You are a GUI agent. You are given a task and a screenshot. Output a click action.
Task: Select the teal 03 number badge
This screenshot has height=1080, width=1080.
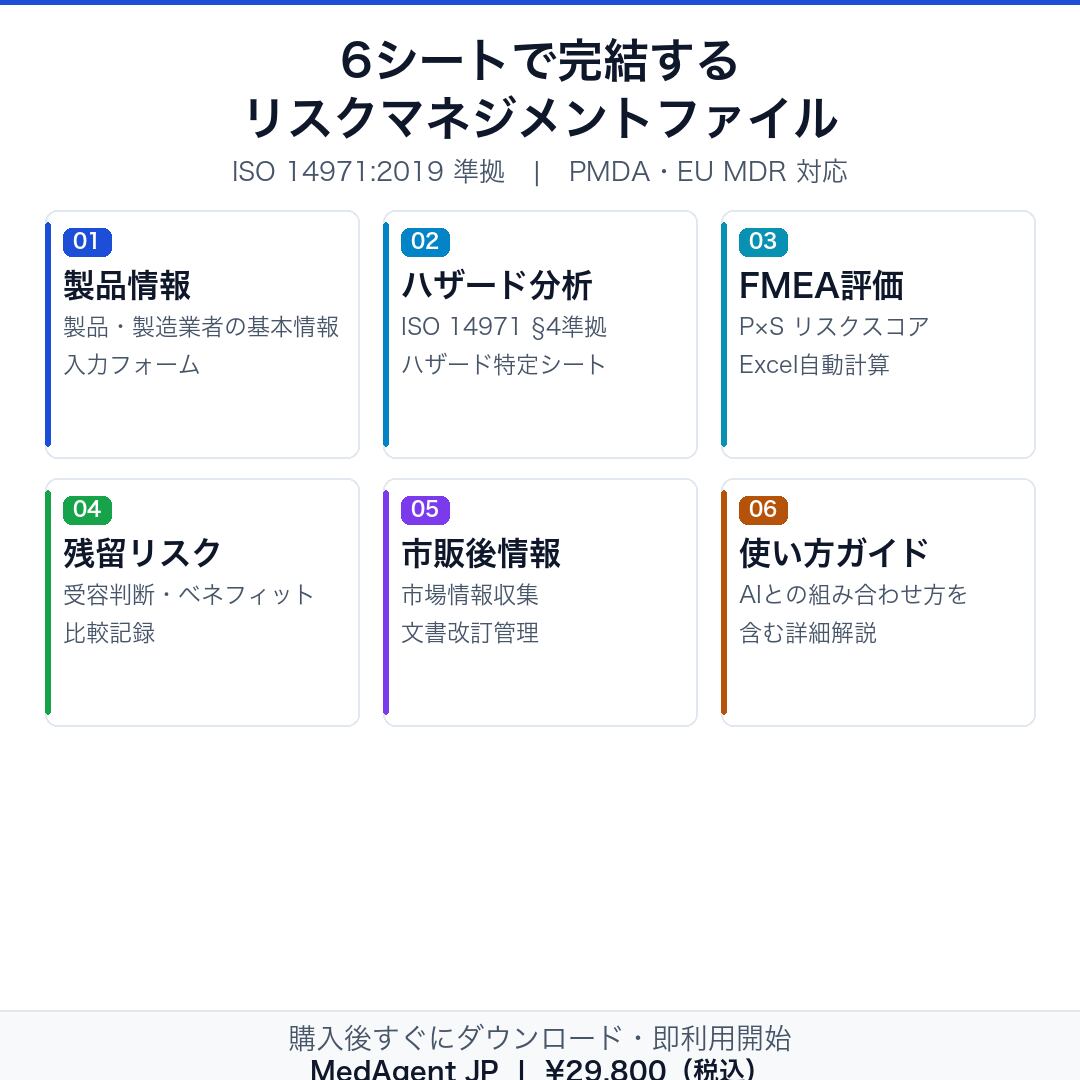coord(763,241)
